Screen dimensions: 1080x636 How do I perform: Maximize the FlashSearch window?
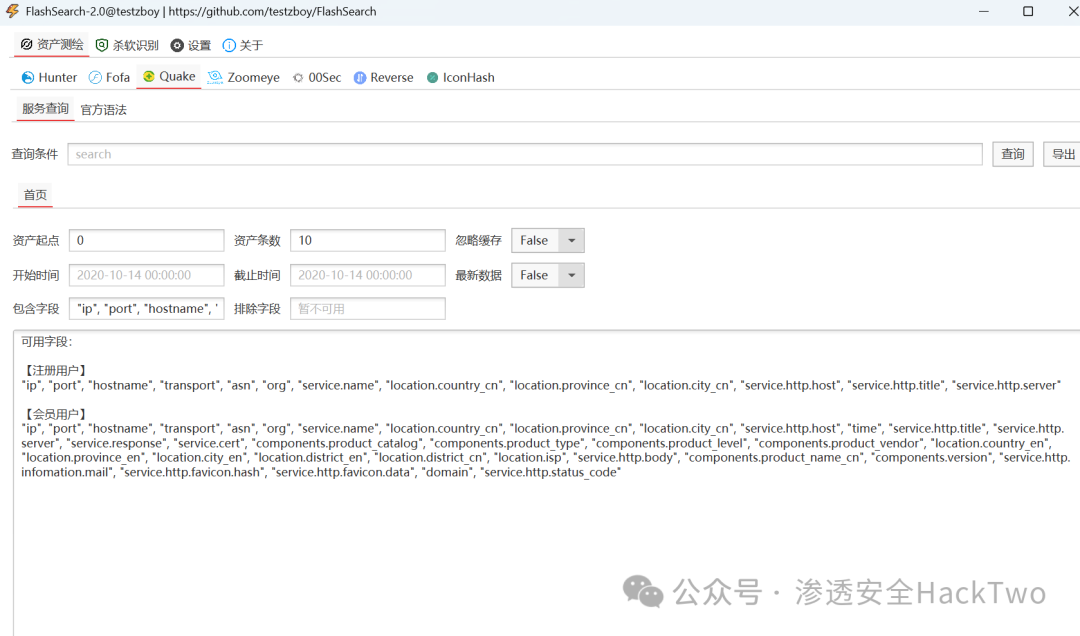1028,12
